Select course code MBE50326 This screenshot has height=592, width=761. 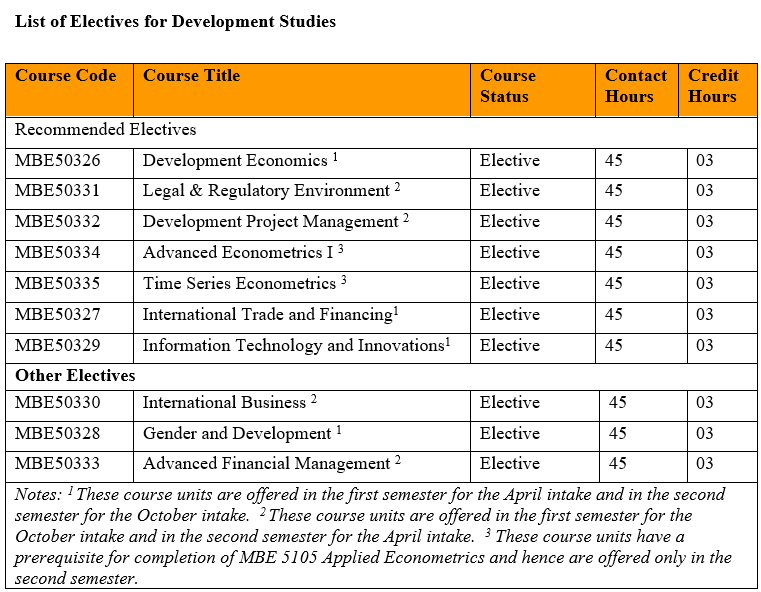(58, 161)
